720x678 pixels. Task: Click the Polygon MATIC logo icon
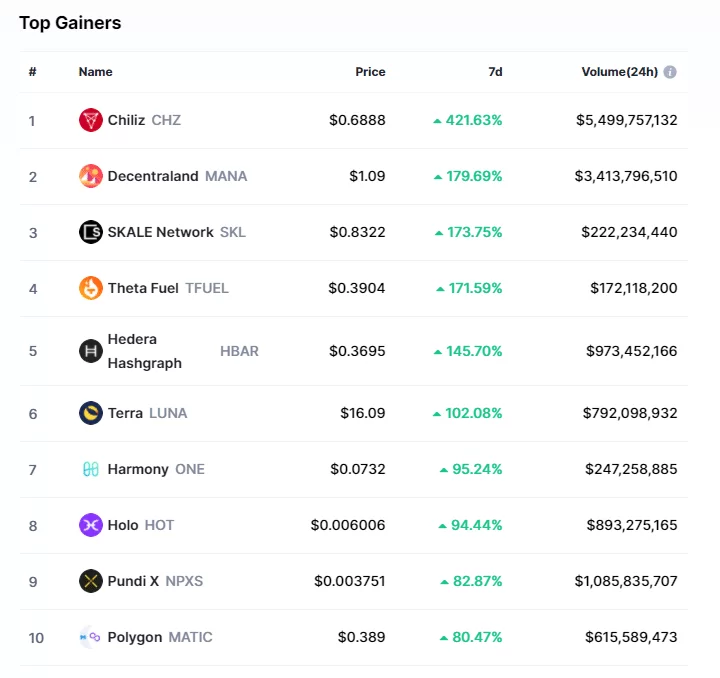(91, 637)
